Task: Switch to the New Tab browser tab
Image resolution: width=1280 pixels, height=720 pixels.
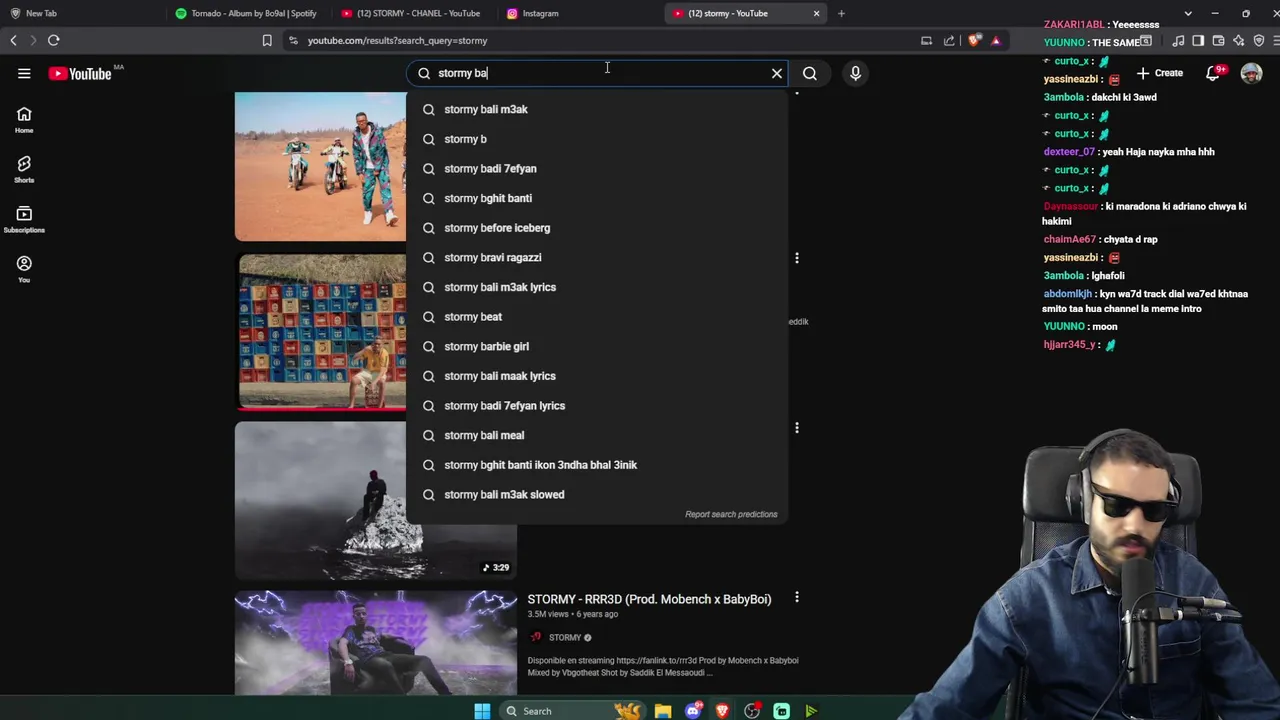Action: click(80, 13)
